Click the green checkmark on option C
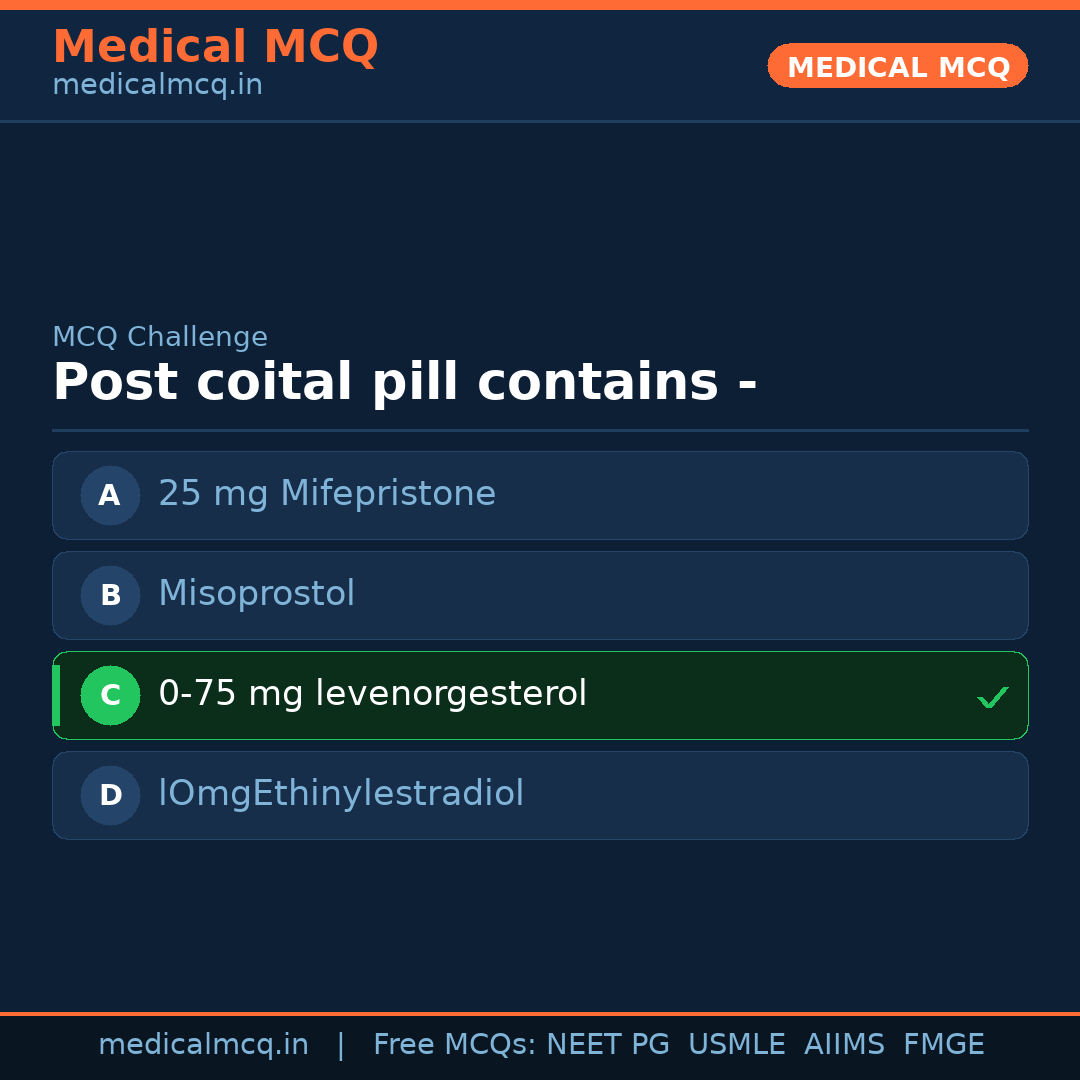Viewport: 1080px width, 1080px height. tap(992, 697)
